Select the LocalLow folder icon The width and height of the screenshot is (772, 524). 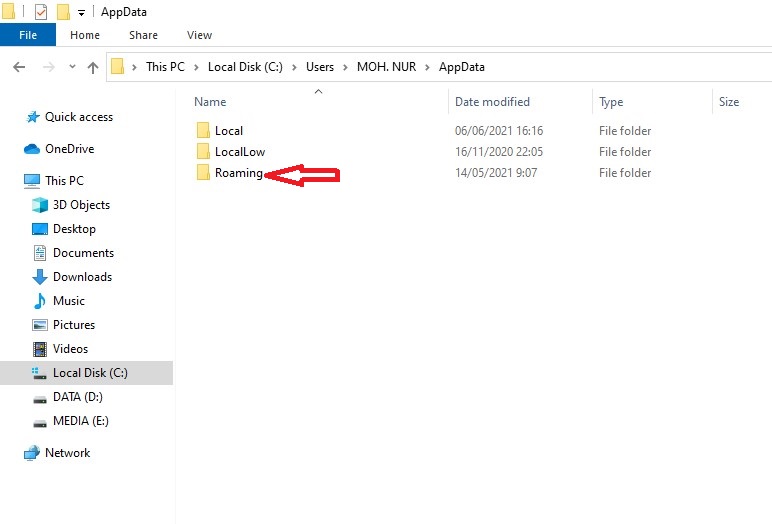pyautogui.click(x=203, y=151)
